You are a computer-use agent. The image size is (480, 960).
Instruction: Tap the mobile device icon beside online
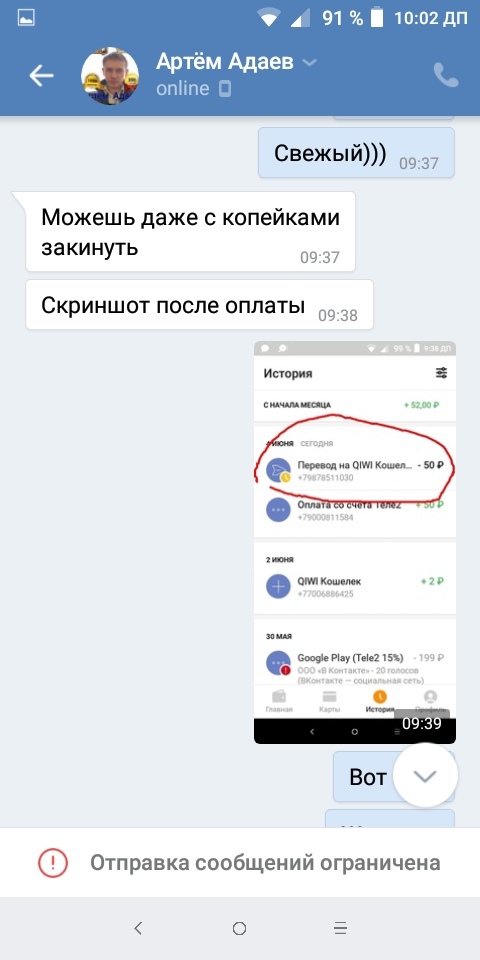coord(225,89)
